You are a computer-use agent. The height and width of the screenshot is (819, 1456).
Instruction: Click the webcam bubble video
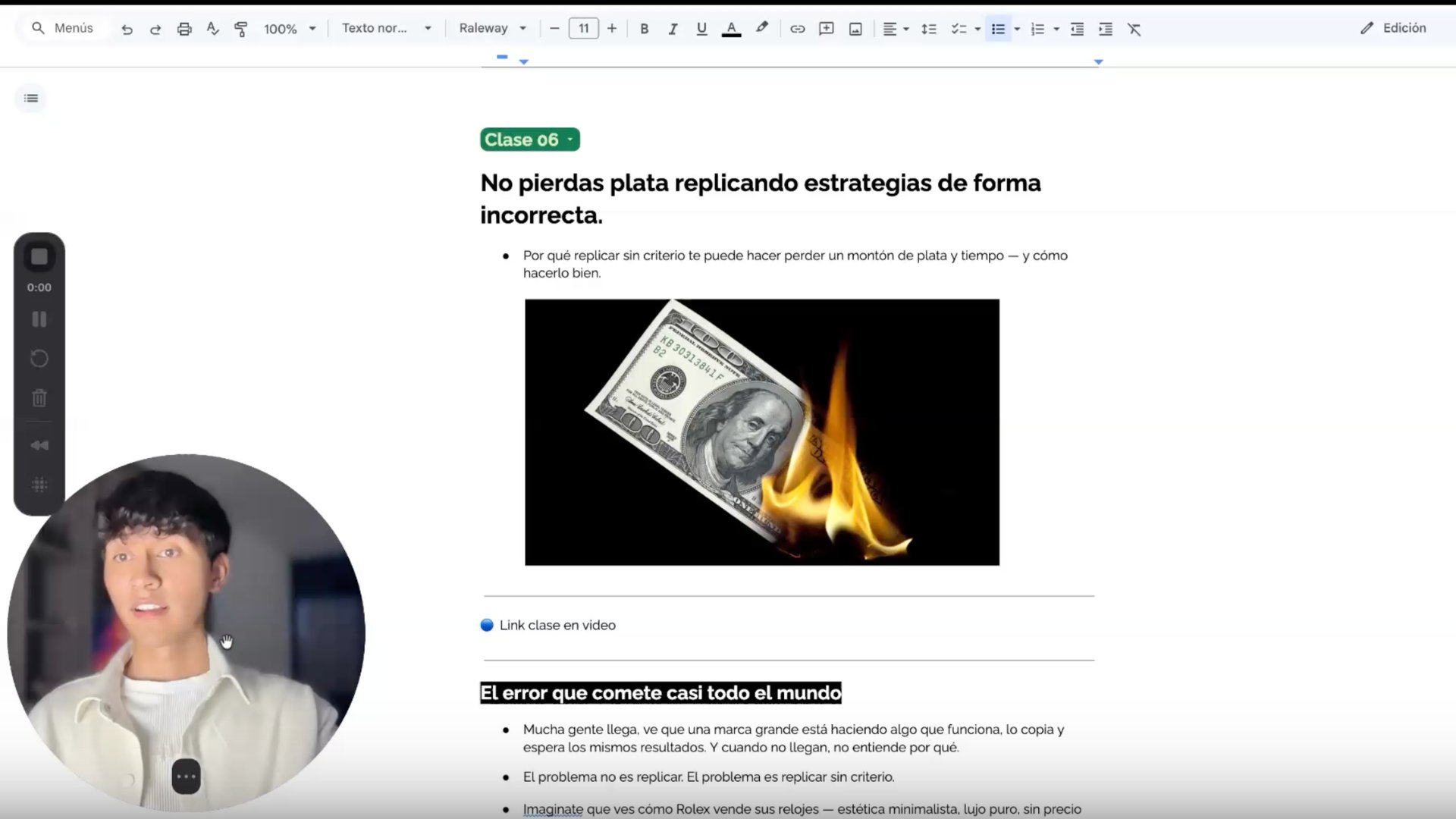[x=187, y=633]
